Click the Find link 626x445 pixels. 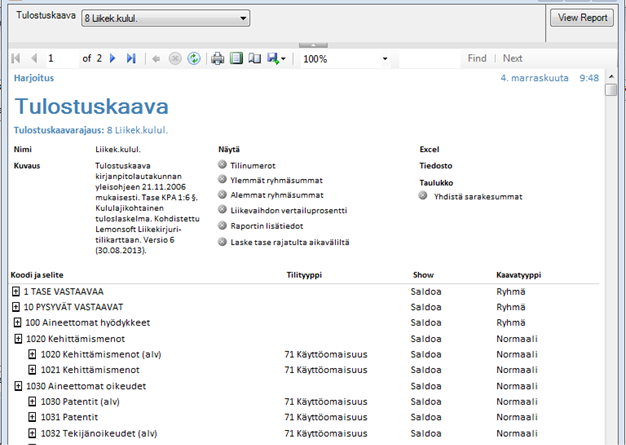point(477,59)
